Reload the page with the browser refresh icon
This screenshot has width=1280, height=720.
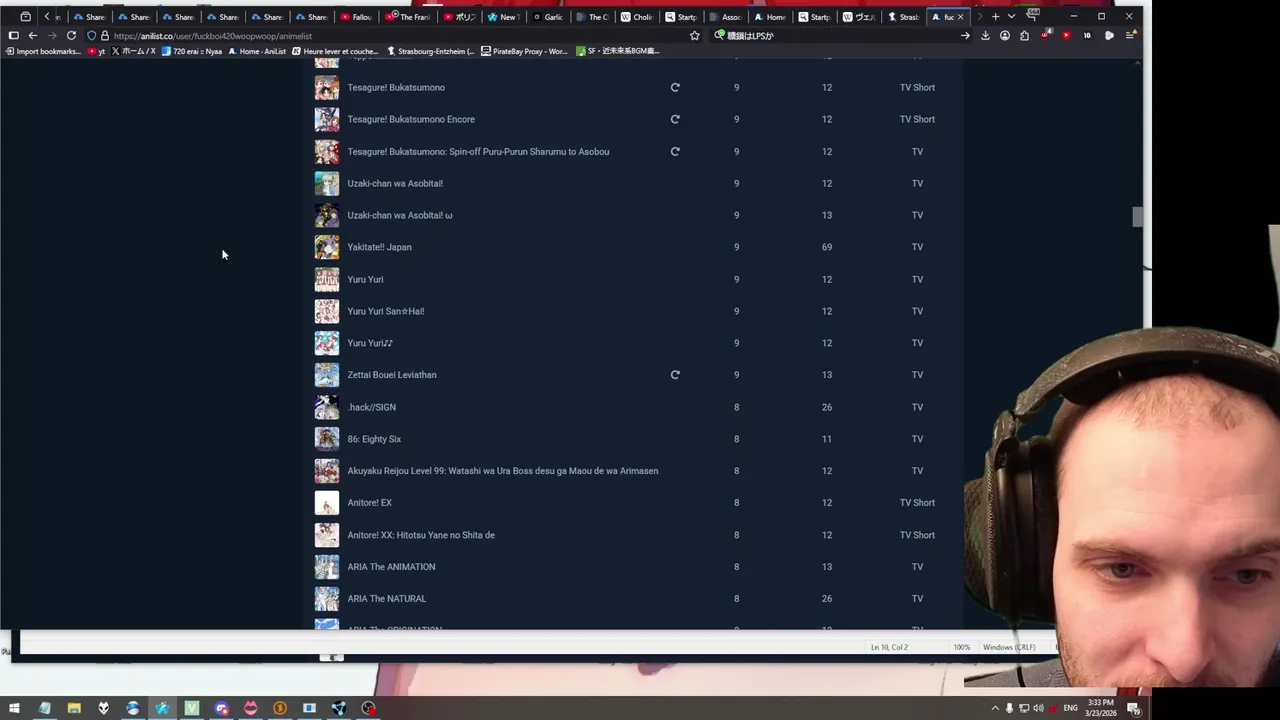click(x=71, y=36)
